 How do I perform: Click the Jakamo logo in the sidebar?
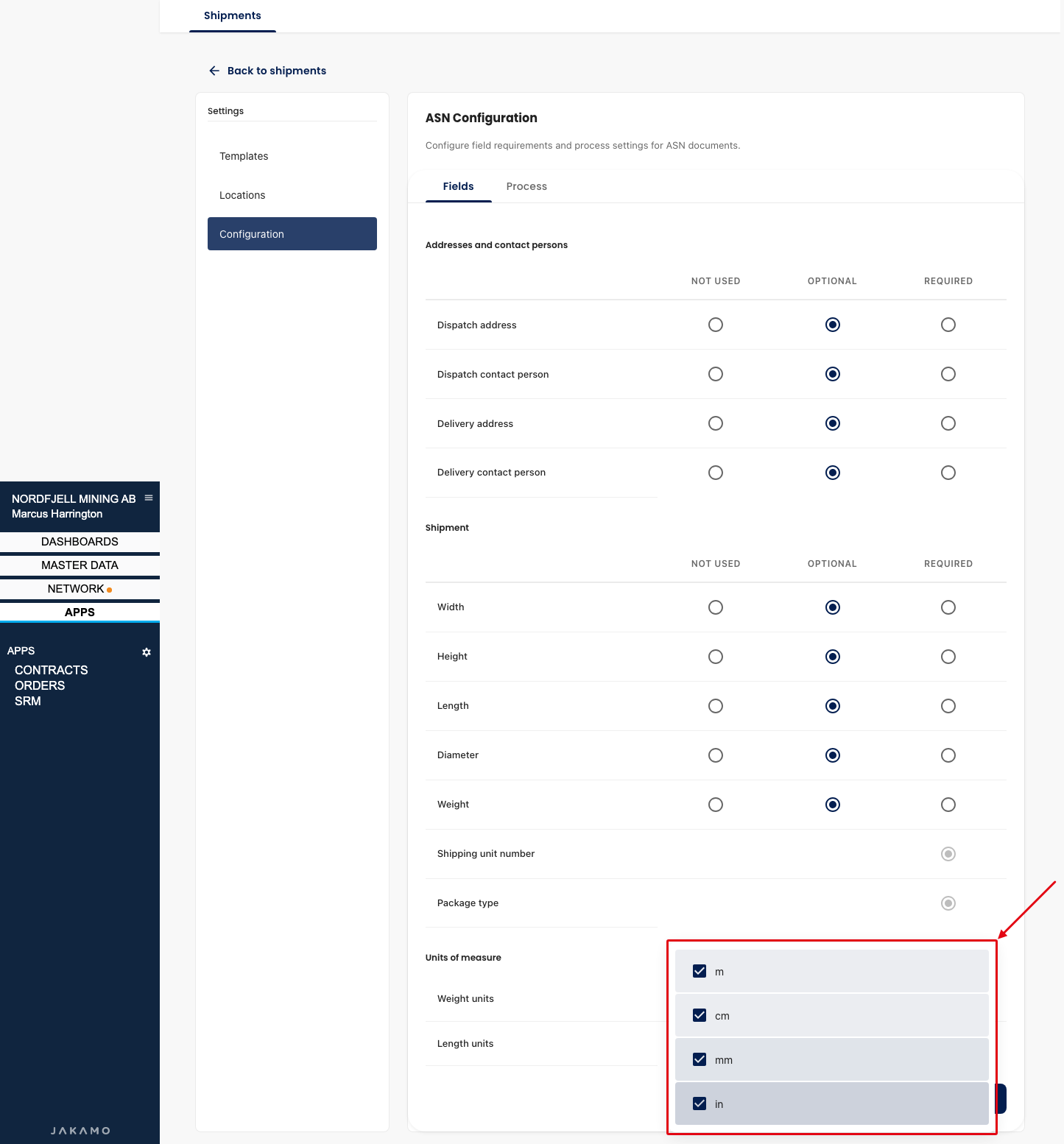(x=80, y=1131)
